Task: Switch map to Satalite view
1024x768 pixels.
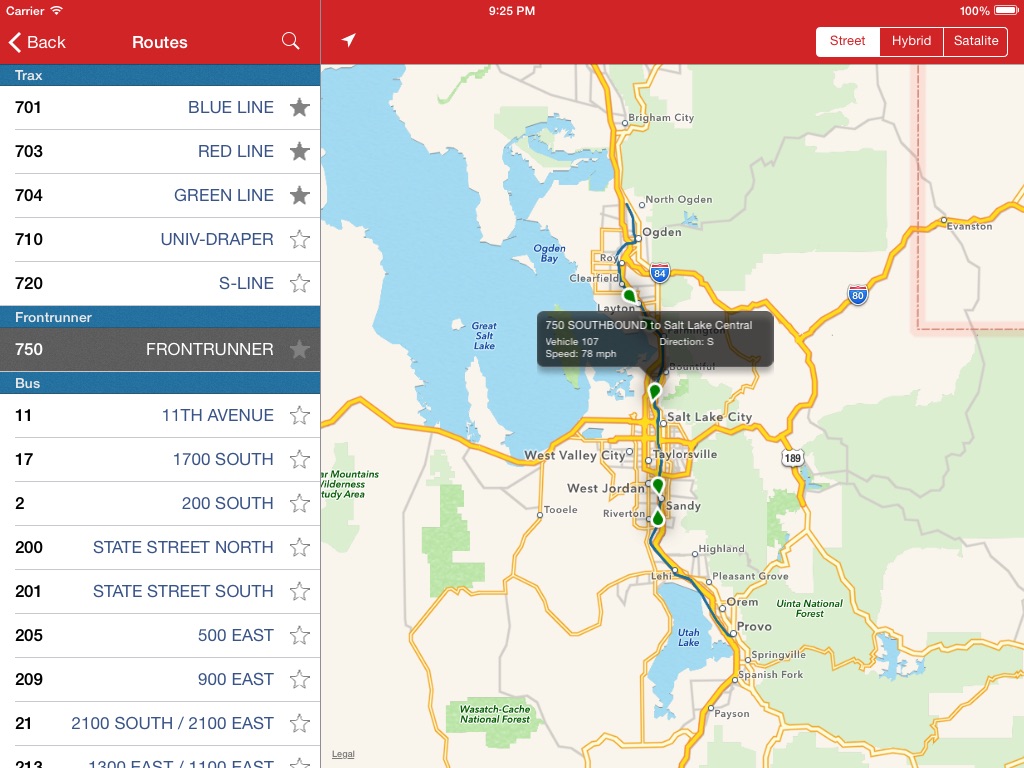Action: tap(976, 41)
